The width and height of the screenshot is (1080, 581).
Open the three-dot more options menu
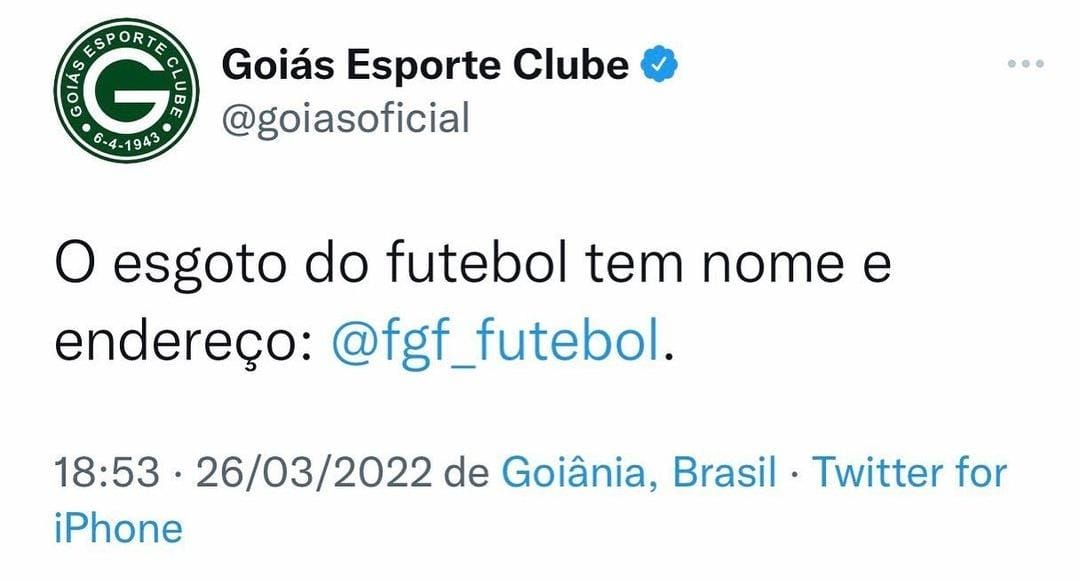(x=1025, y=64)
